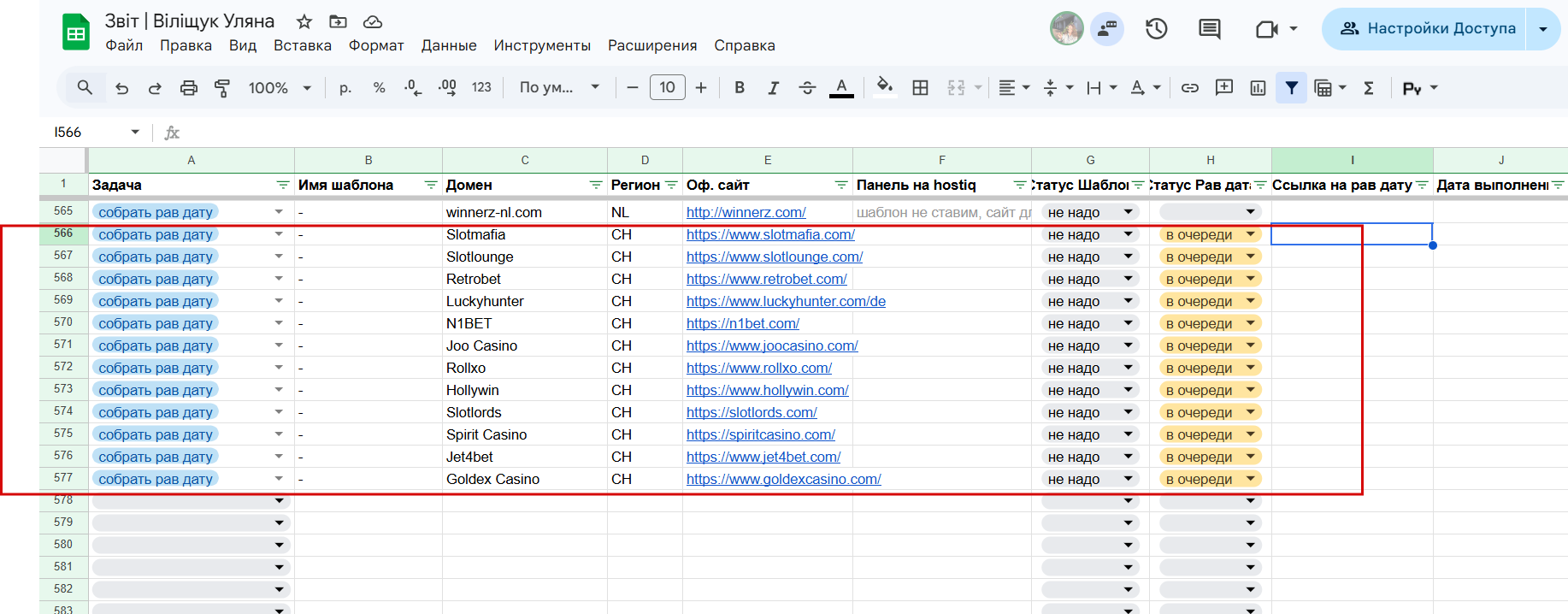Increase the font size
The width and height of the screenshot is (1568, 614).
click(x=701, y=87)
